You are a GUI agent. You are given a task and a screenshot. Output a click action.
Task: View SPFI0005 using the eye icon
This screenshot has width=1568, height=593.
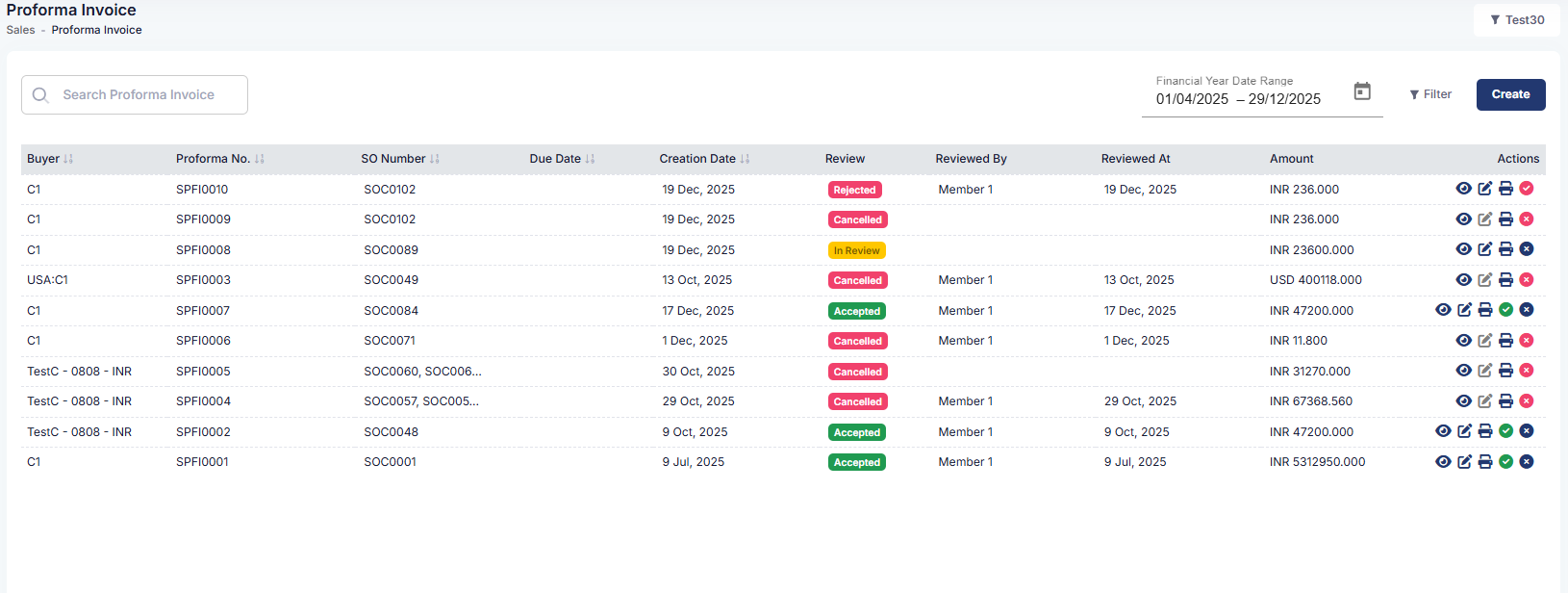pos(1463,371)
